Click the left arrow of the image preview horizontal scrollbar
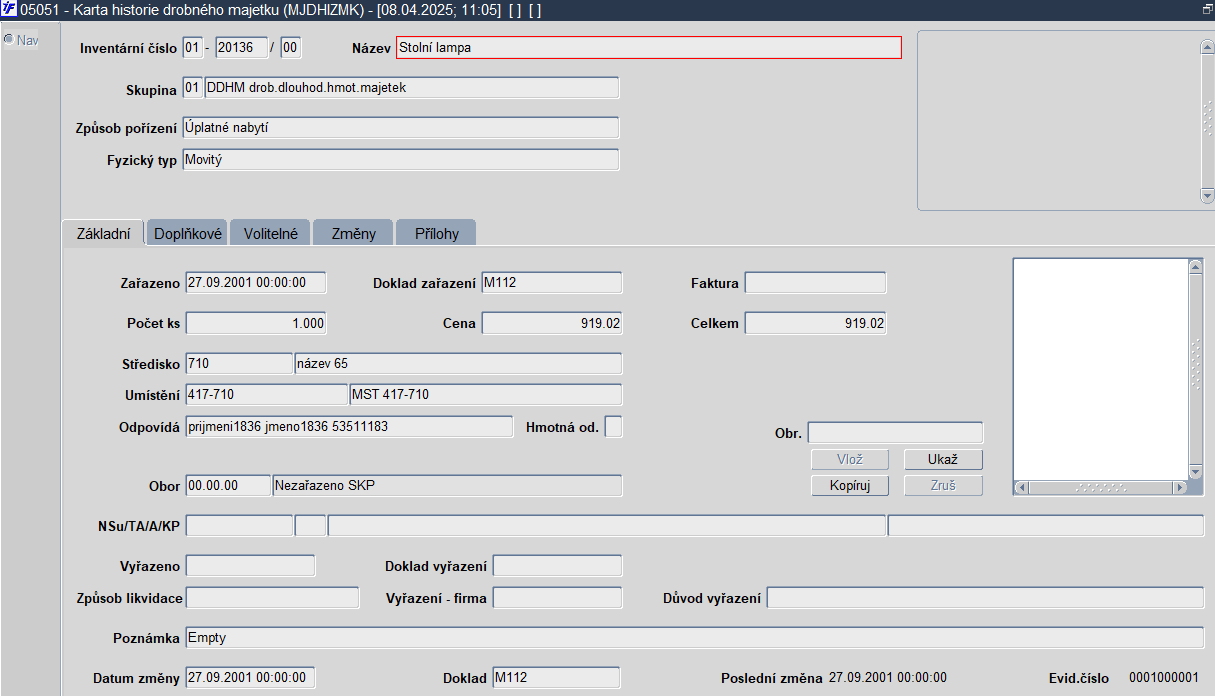This screenshot has width=1215, height=696. click(x=1021, y=487)
